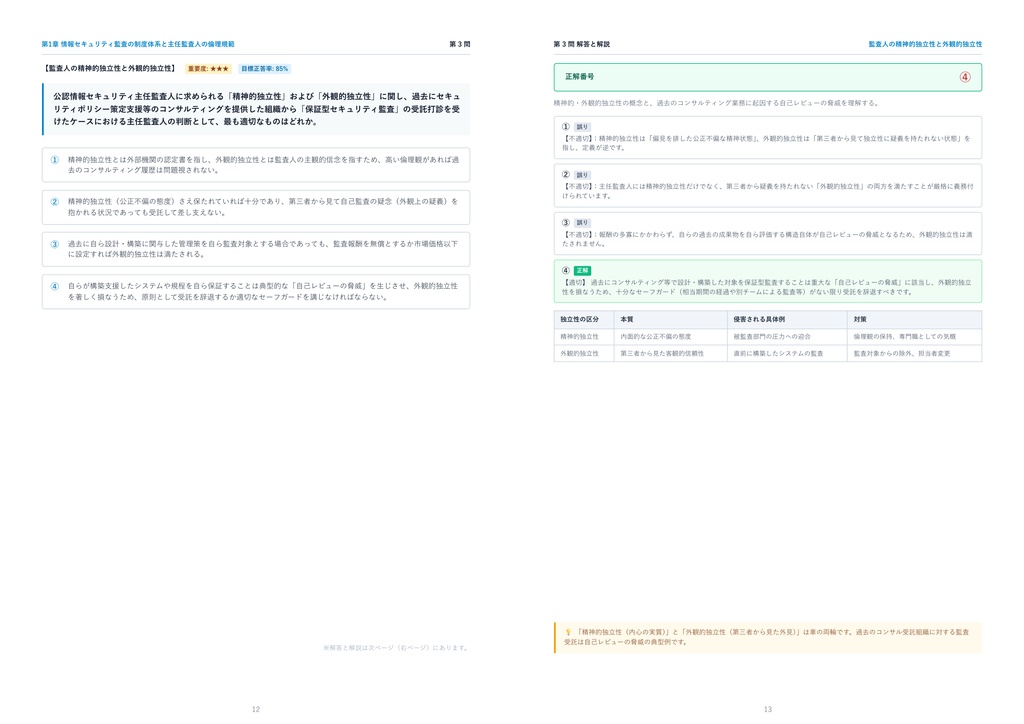
Task: Click the green 正解 badge in explanation ④
Action: coord(582,270)
